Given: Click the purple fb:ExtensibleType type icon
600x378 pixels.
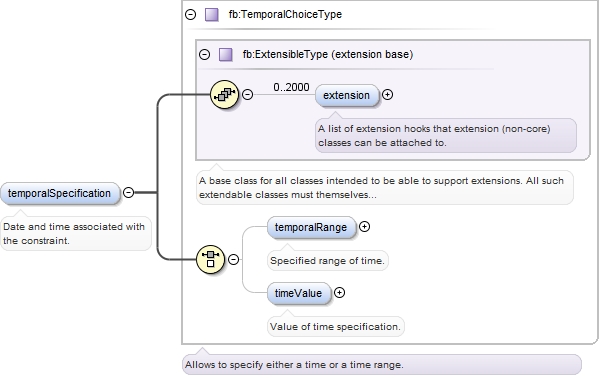Looking at the screenshot, I should point(225,54).
